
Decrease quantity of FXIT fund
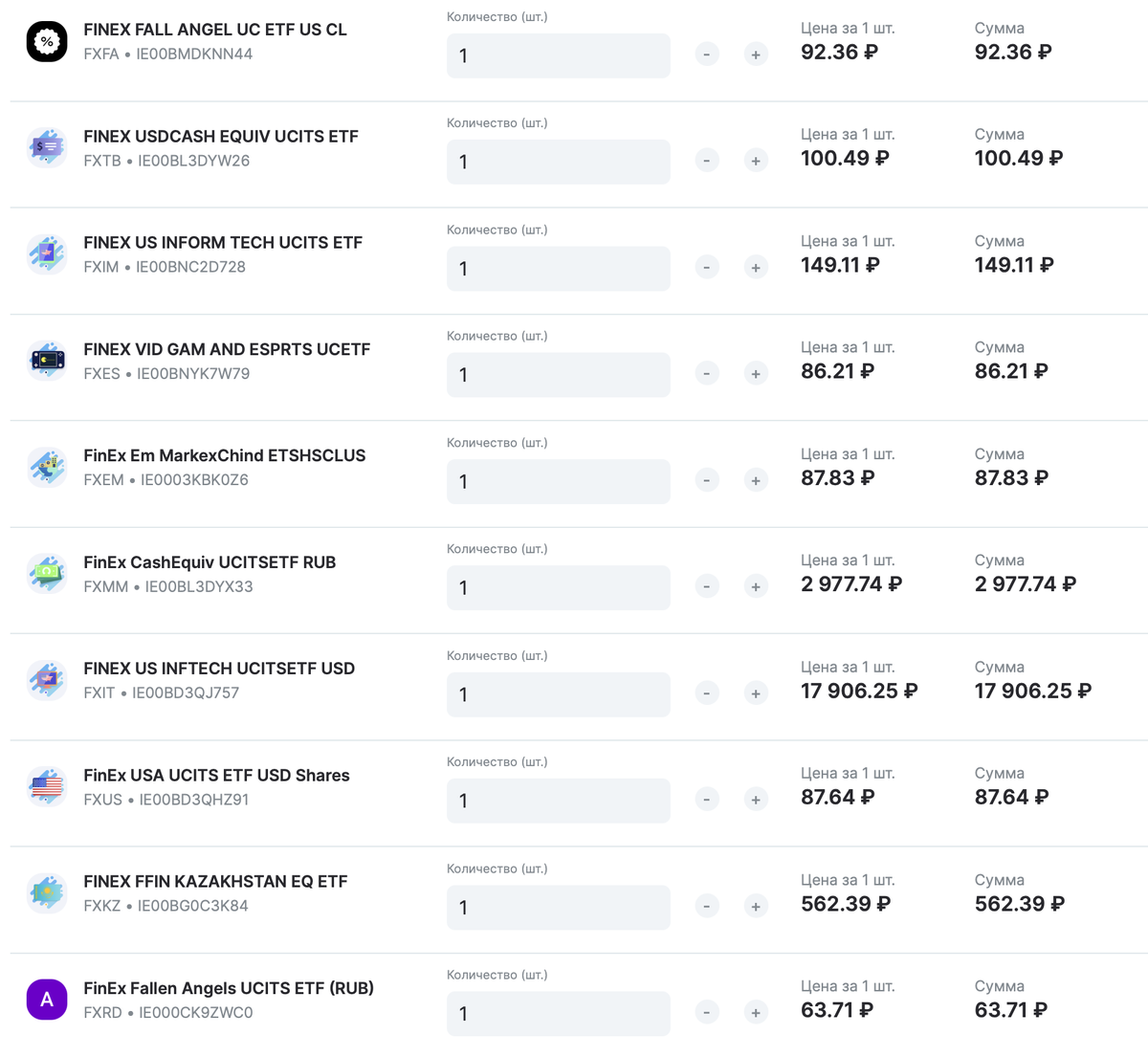click(707, 693)
